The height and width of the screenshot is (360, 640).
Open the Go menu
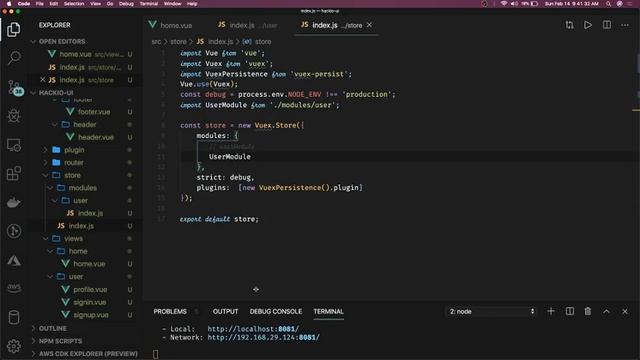click(110, 4)
